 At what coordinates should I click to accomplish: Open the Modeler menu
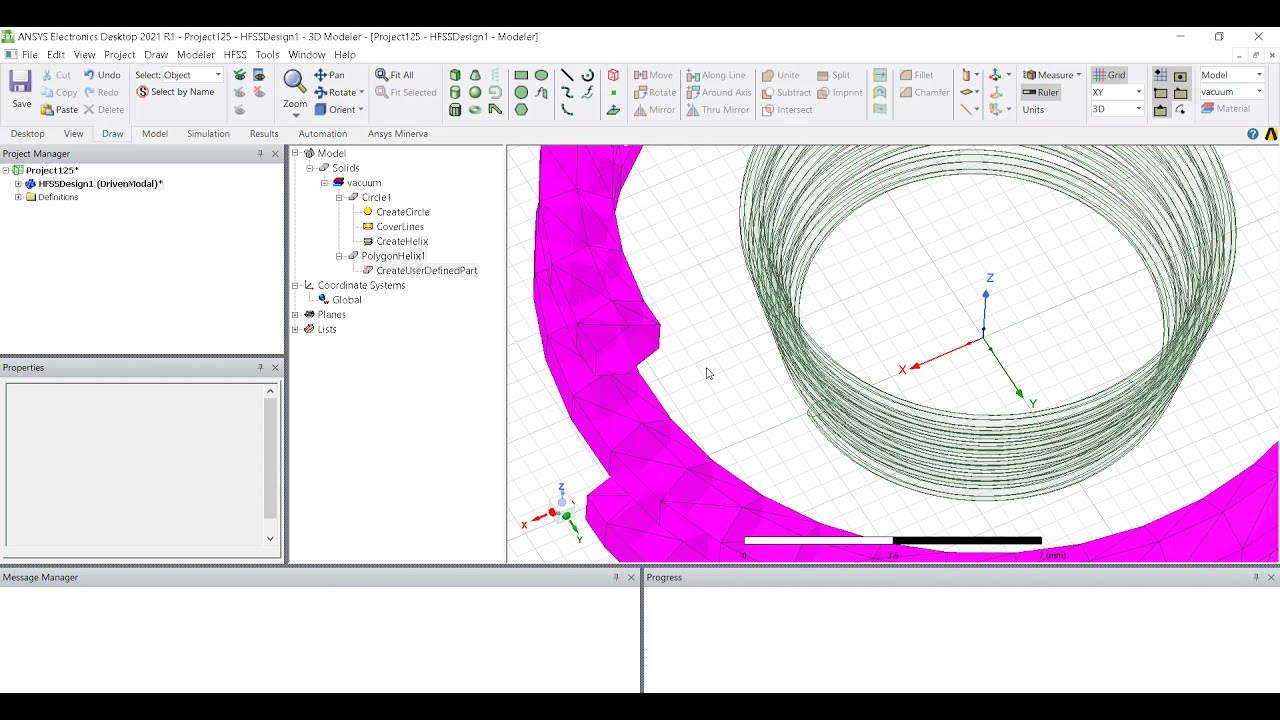[195, 55]
